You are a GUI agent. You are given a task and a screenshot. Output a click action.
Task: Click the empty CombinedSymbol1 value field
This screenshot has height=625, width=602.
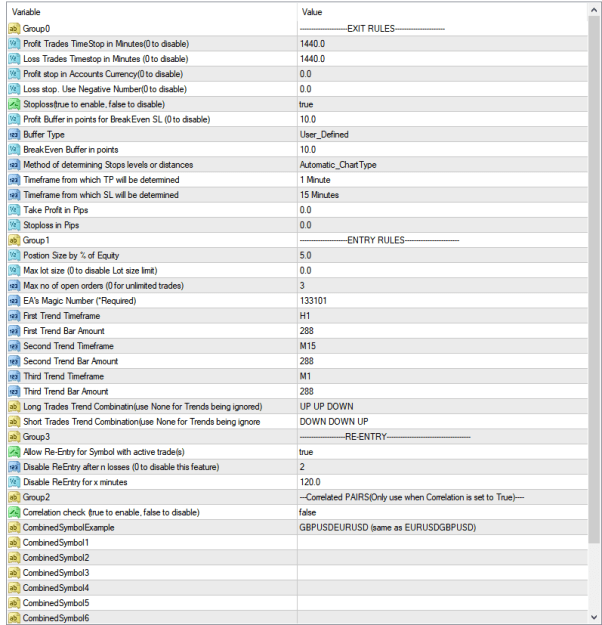443,543
